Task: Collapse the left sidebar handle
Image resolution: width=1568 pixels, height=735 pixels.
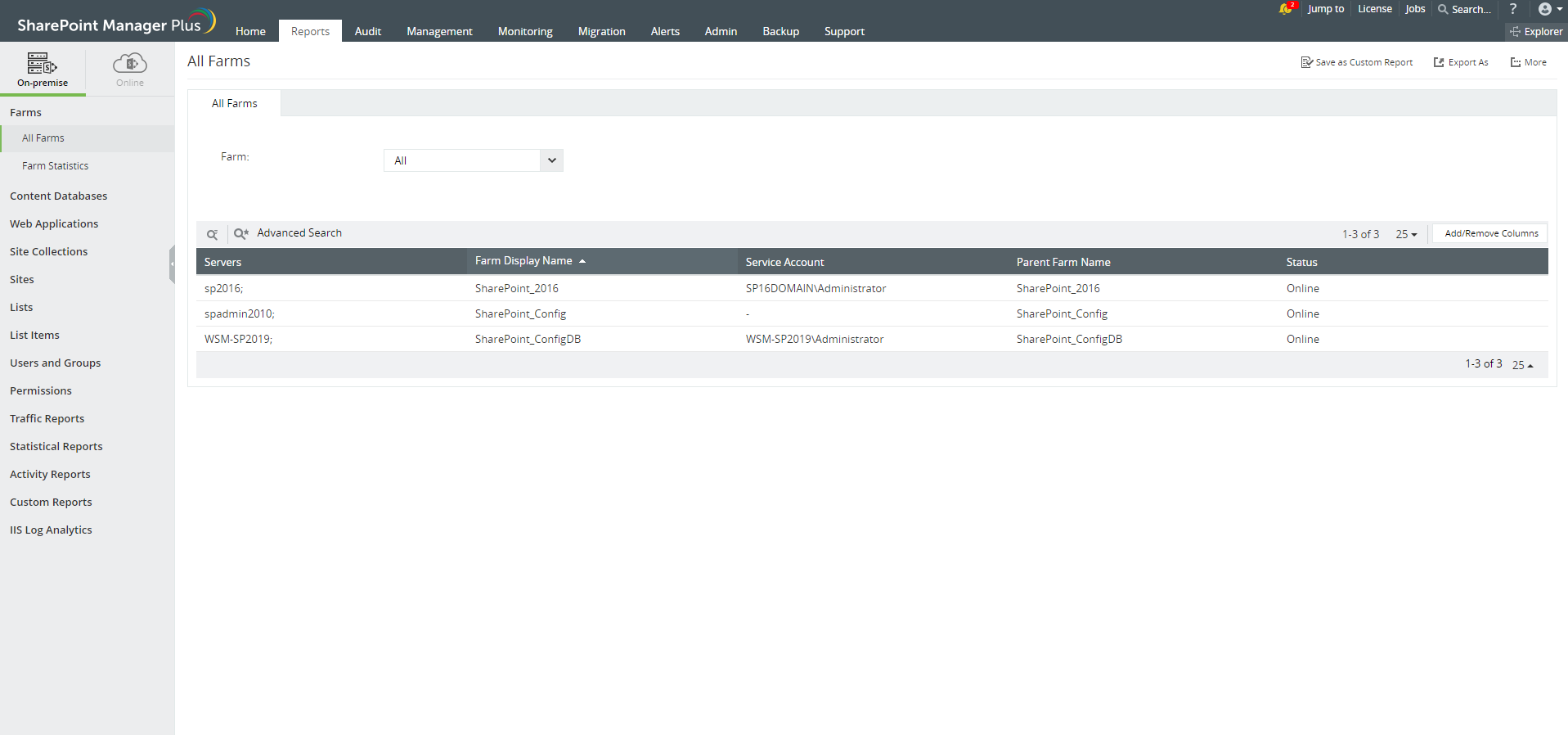Action: coord(172,264)
